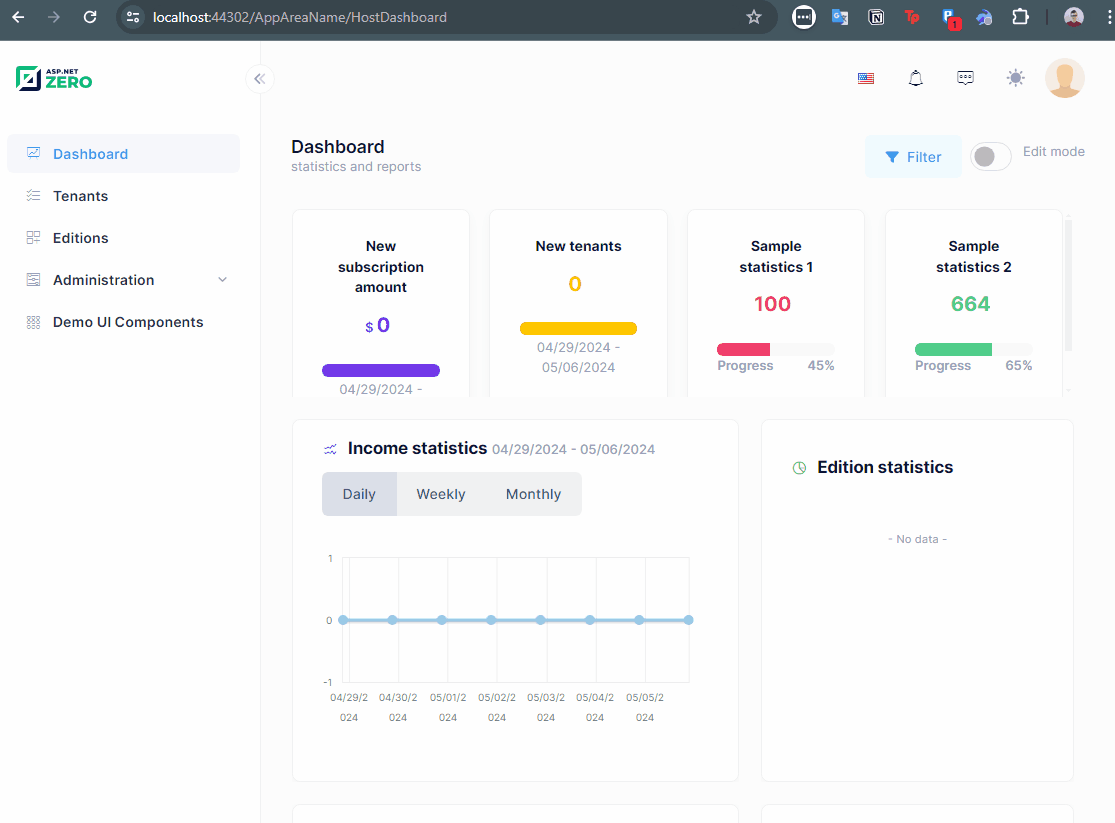Viewport: 1115px width, 823px height.
Task: Click the 'No data' text in Edition statistics
Action: pyautogui.click(x=917, y=539)
